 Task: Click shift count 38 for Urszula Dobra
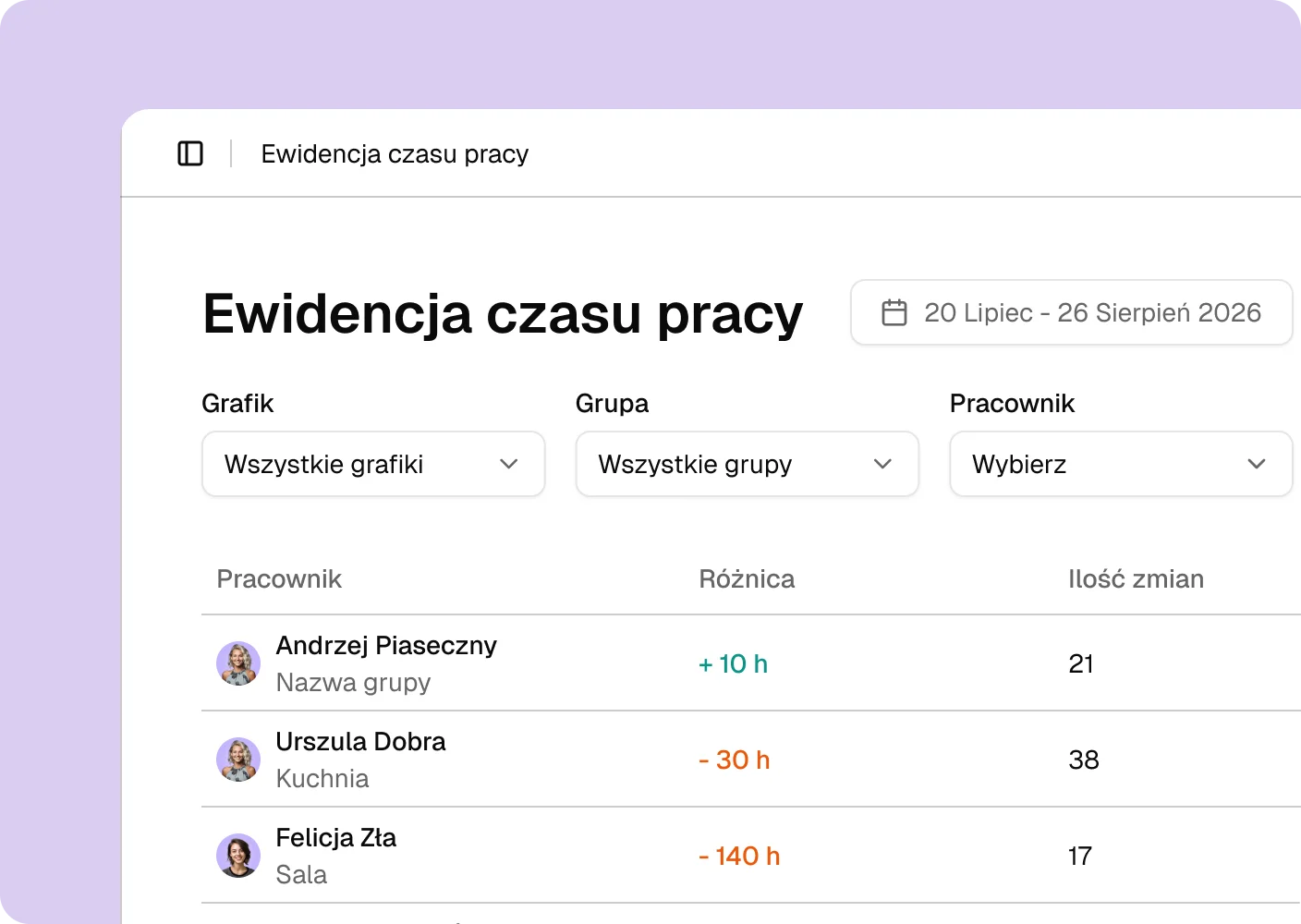[x=1084, y=760]
